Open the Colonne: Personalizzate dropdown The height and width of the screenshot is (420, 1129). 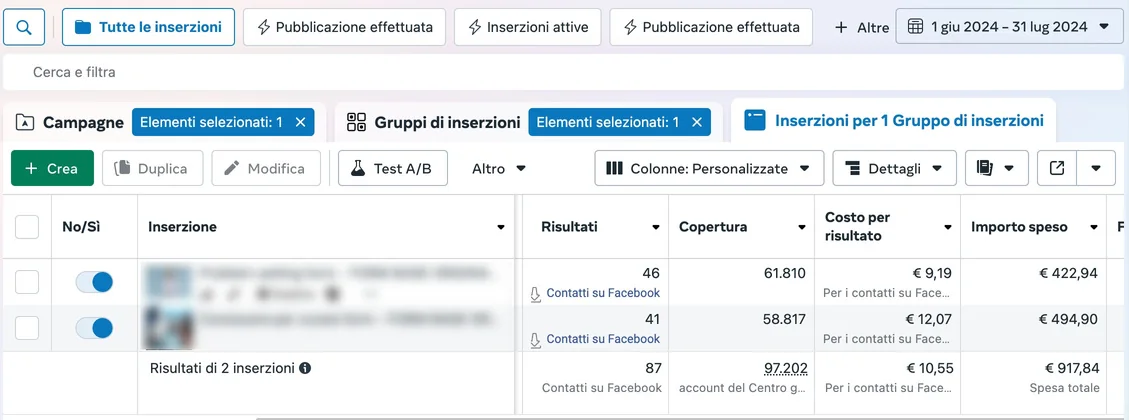point(709,168)
